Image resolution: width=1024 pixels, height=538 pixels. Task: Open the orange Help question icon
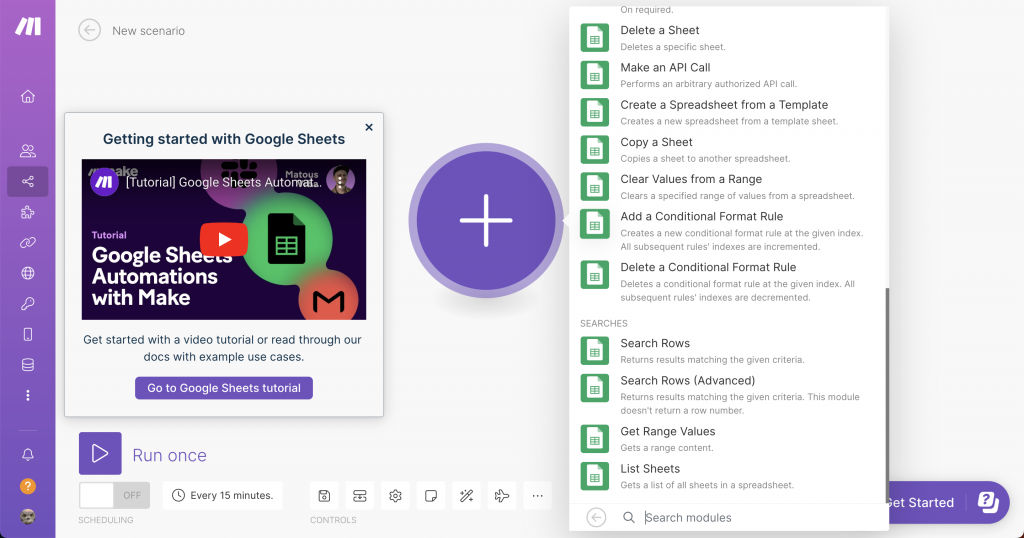[x=27, y=486]
